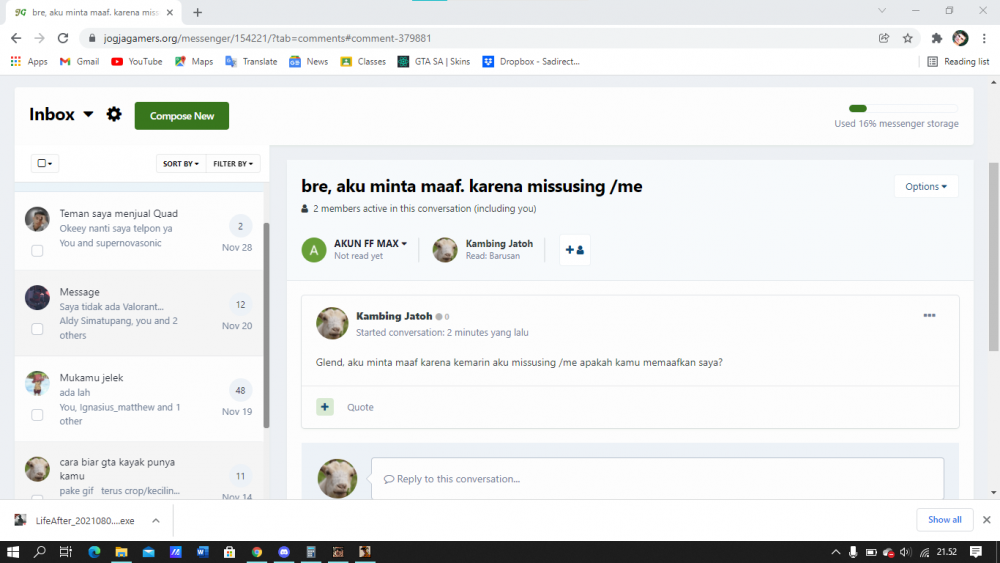Open Translate bookmark

(x=251, y=62)
